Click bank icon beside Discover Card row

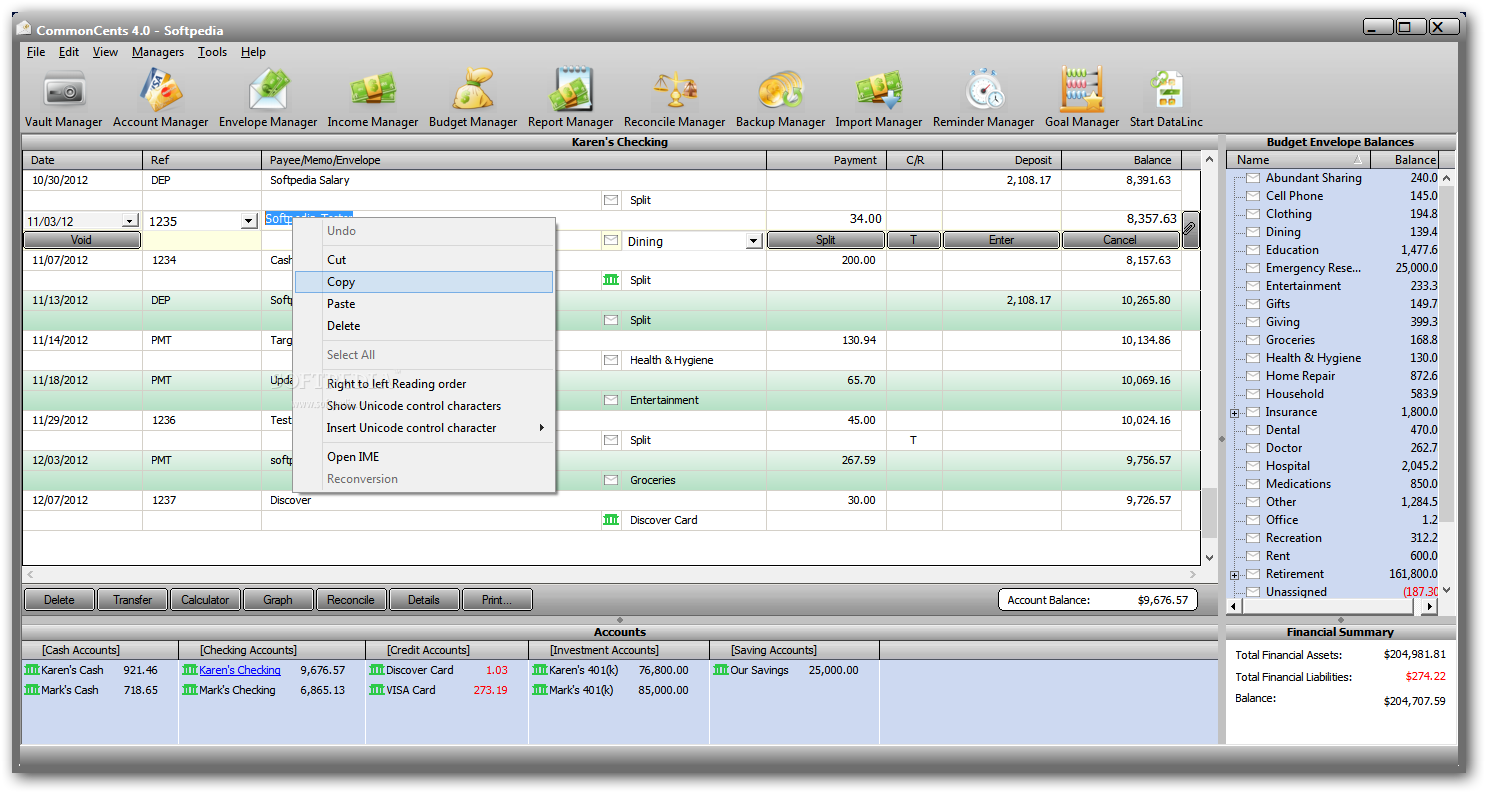click(x=611, y=520)
